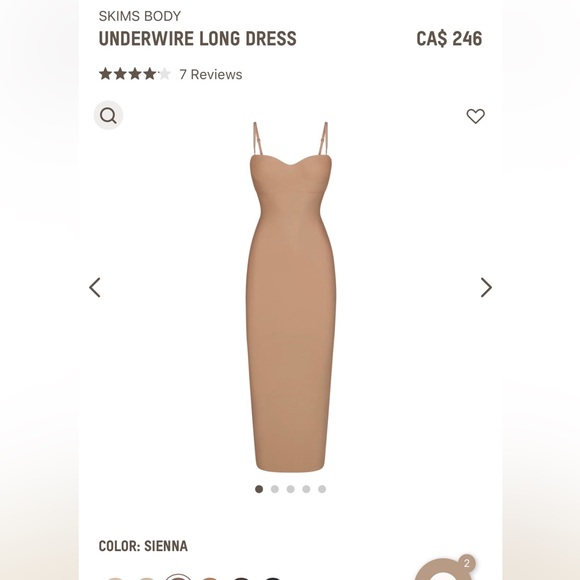Open the floating chat bubble with badge
580x580 pixels.
(443, 569)
